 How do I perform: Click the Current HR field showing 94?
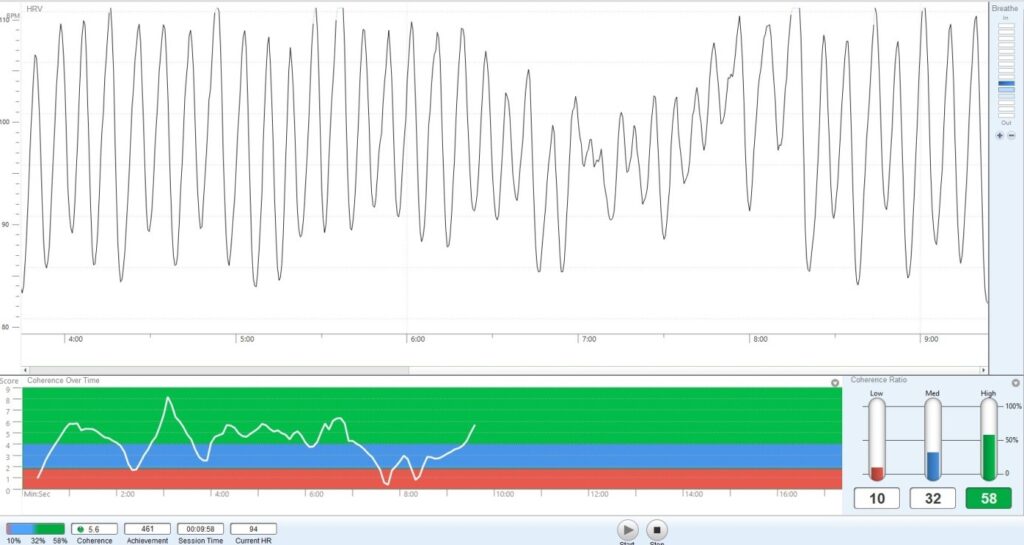click(x=253, y=528)
